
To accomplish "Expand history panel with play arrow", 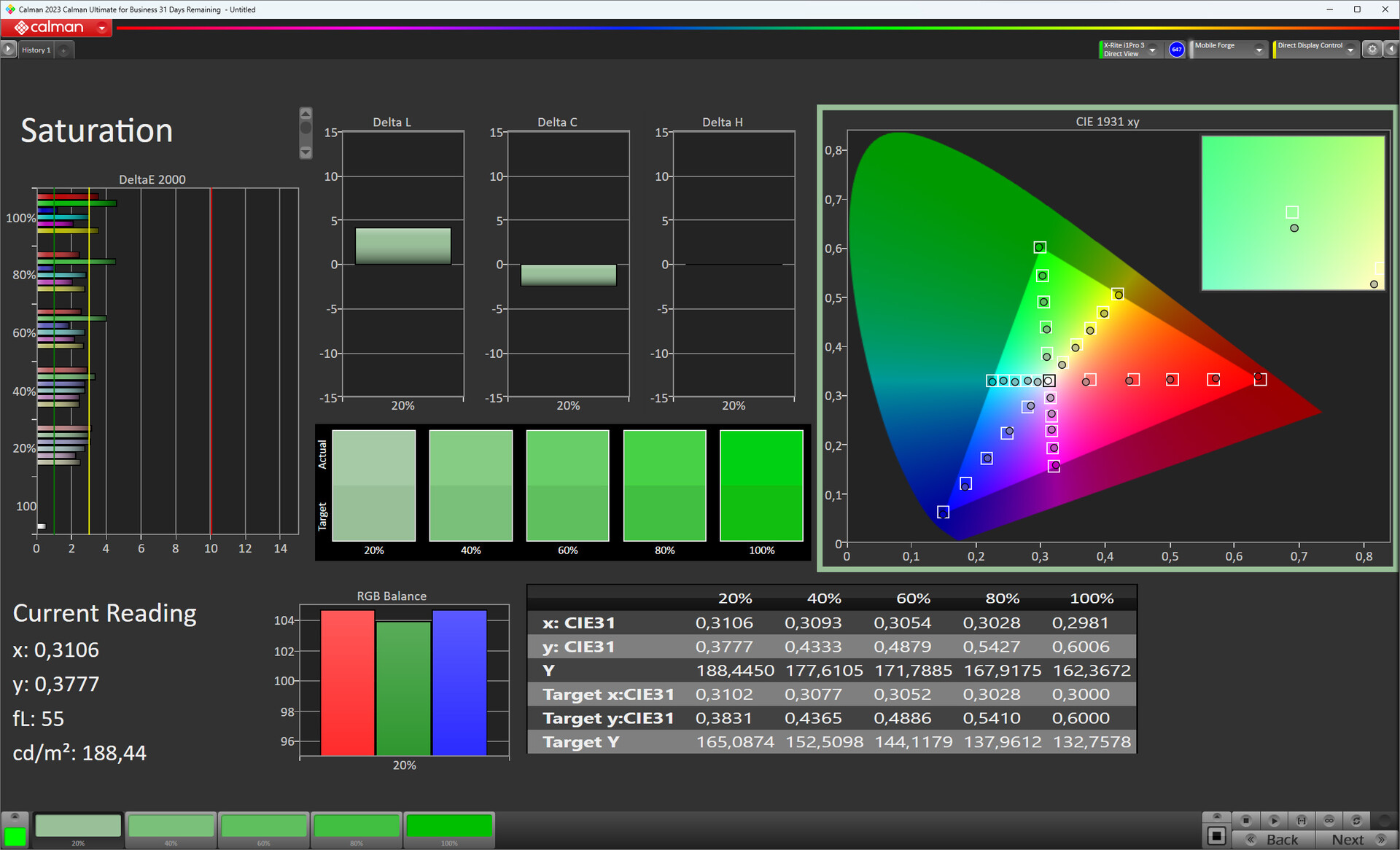I will click(x=8, y=49).
